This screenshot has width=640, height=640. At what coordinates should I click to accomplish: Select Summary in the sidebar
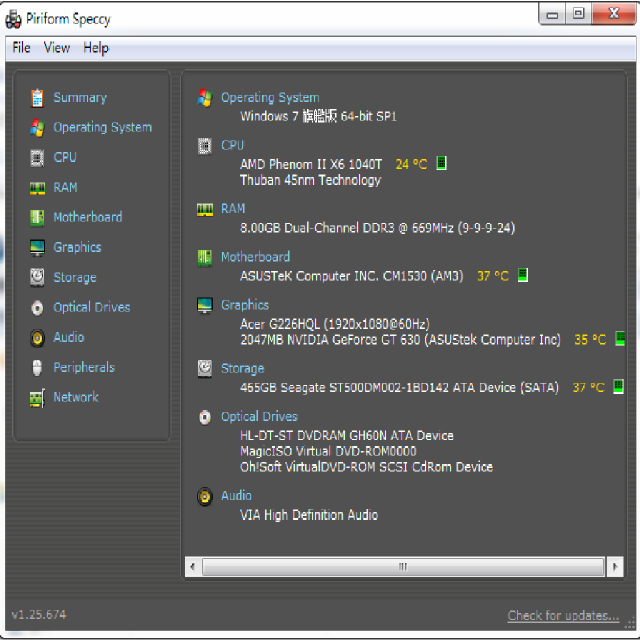tap(80, 98)
